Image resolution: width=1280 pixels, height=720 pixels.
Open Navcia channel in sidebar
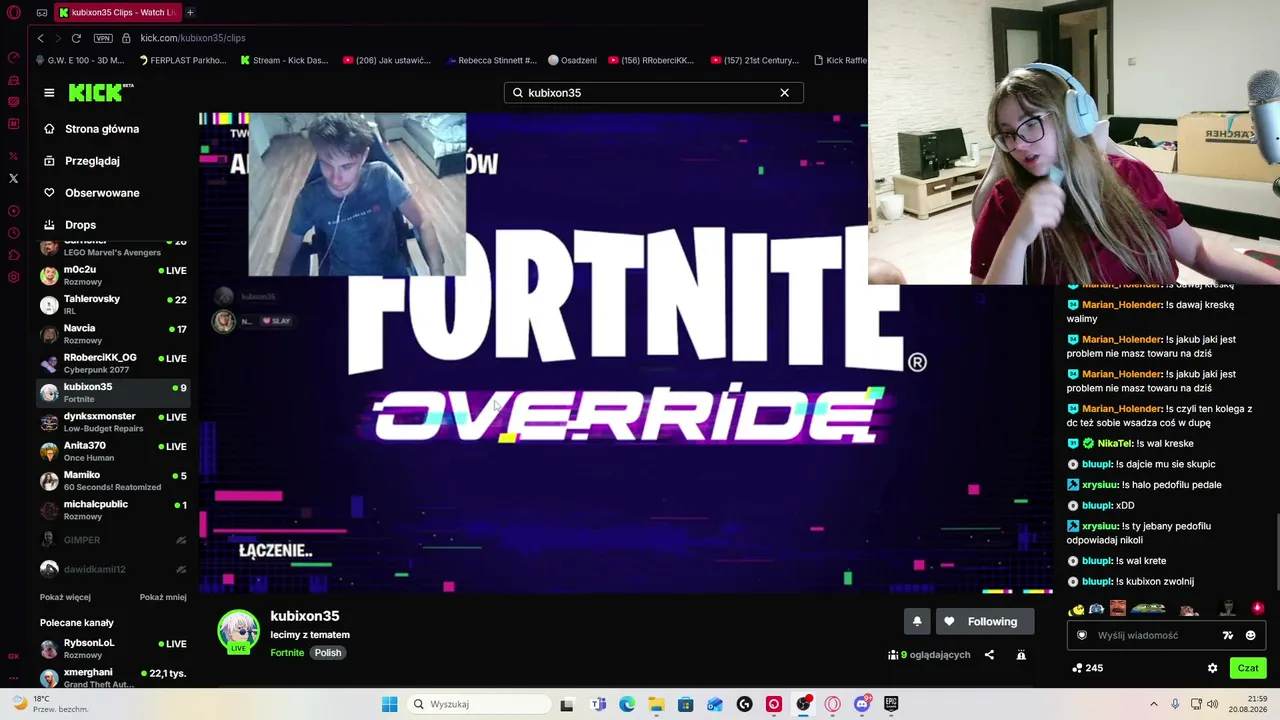click(x=113, y=333)
